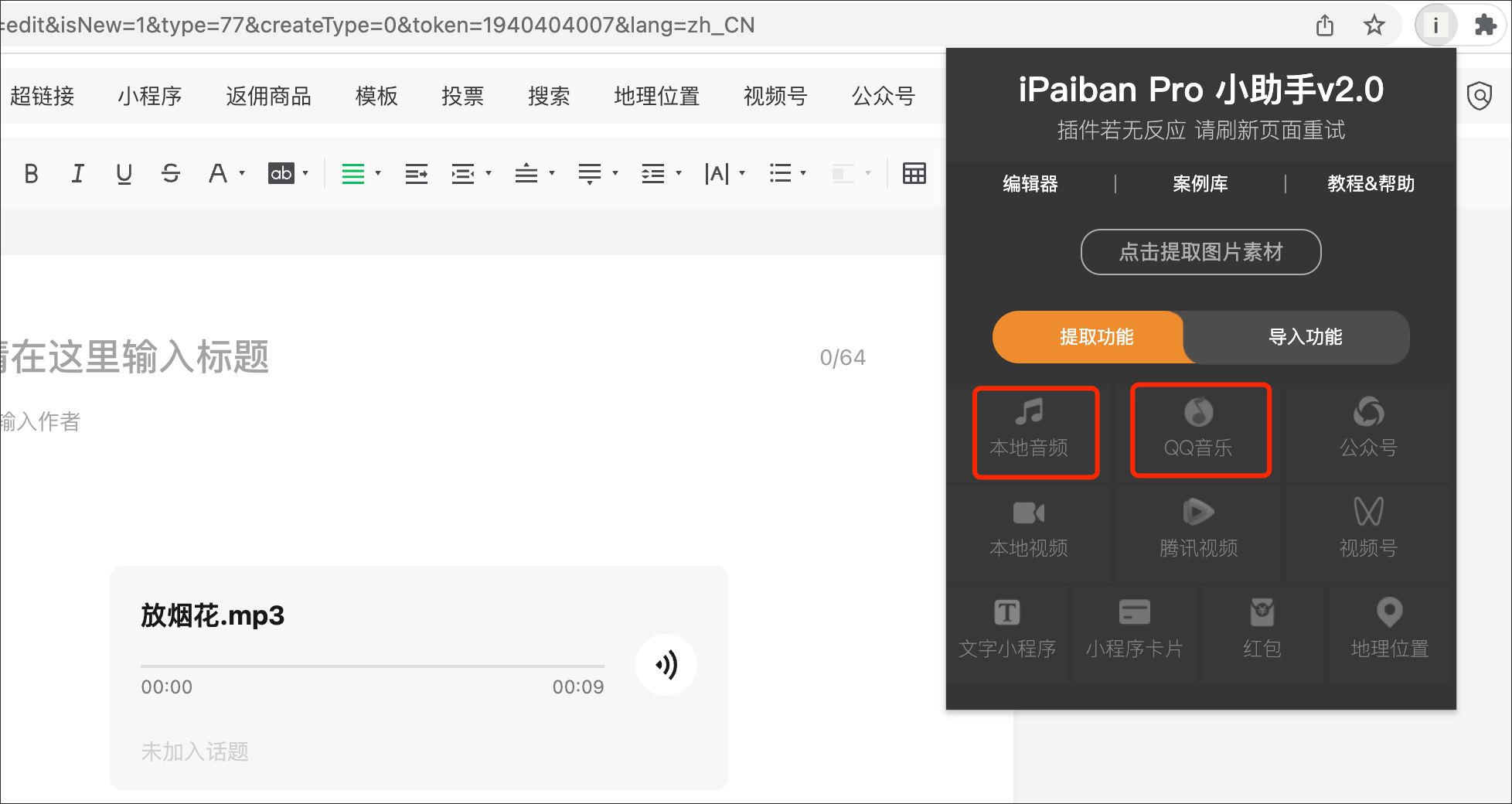
Task: Click the 本地视频 camera icon
Action: point(1028,513)
